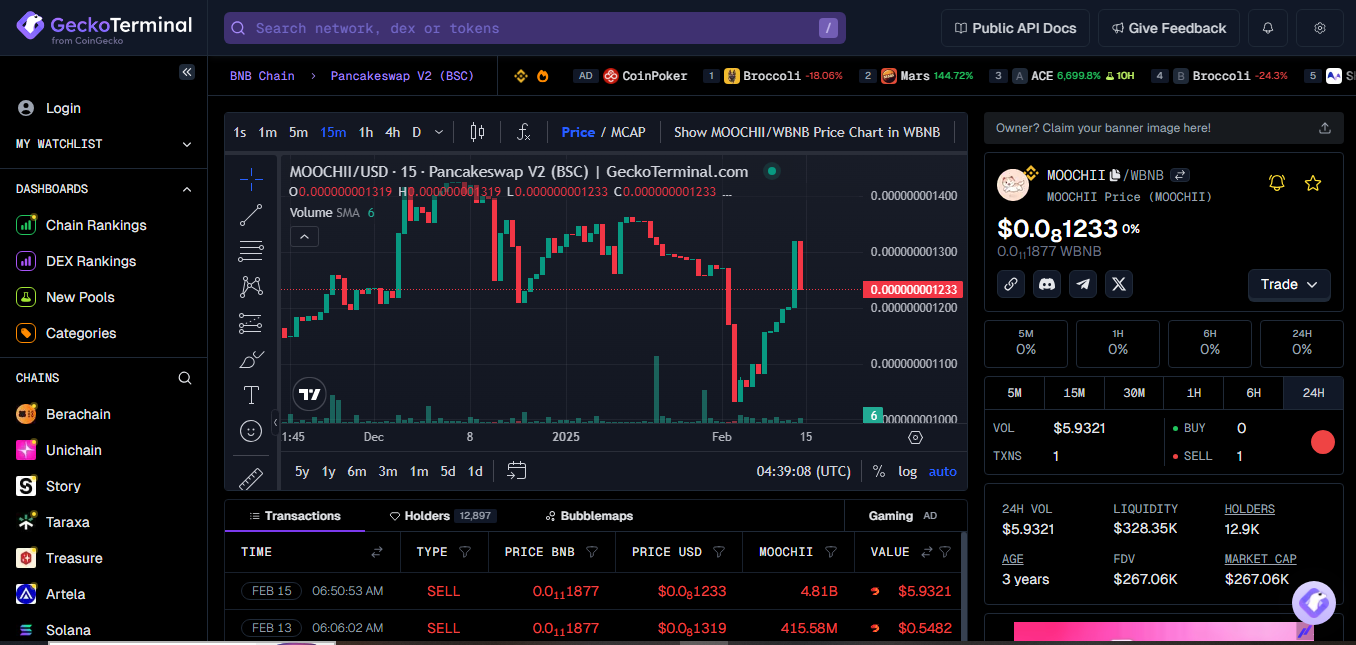
Task: Switch chart to MCAP view
Action: [628, 132]
